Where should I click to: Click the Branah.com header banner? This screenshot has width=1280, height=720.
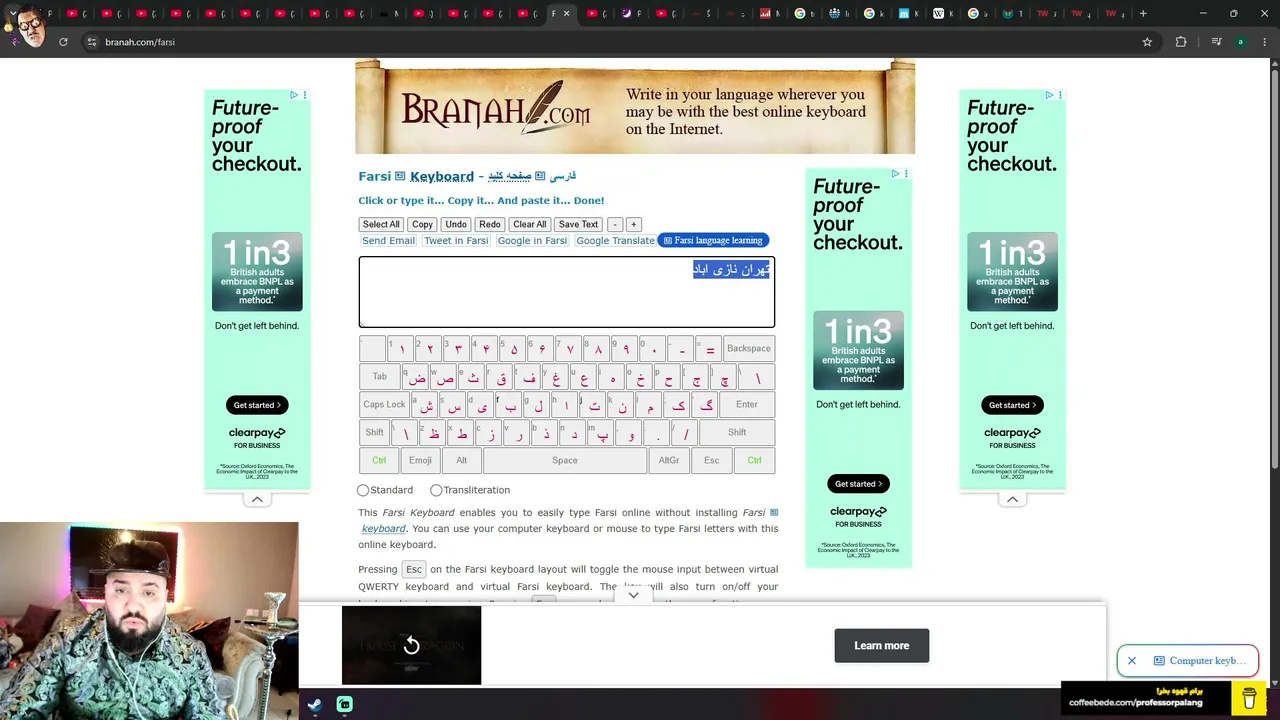click(x=635, y=108)
